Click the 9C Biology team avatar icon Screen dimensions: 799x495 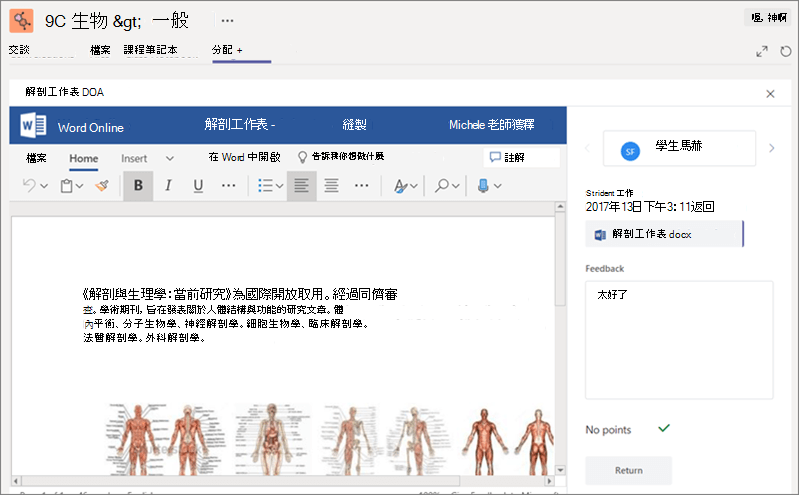click(x=21, y=20)
